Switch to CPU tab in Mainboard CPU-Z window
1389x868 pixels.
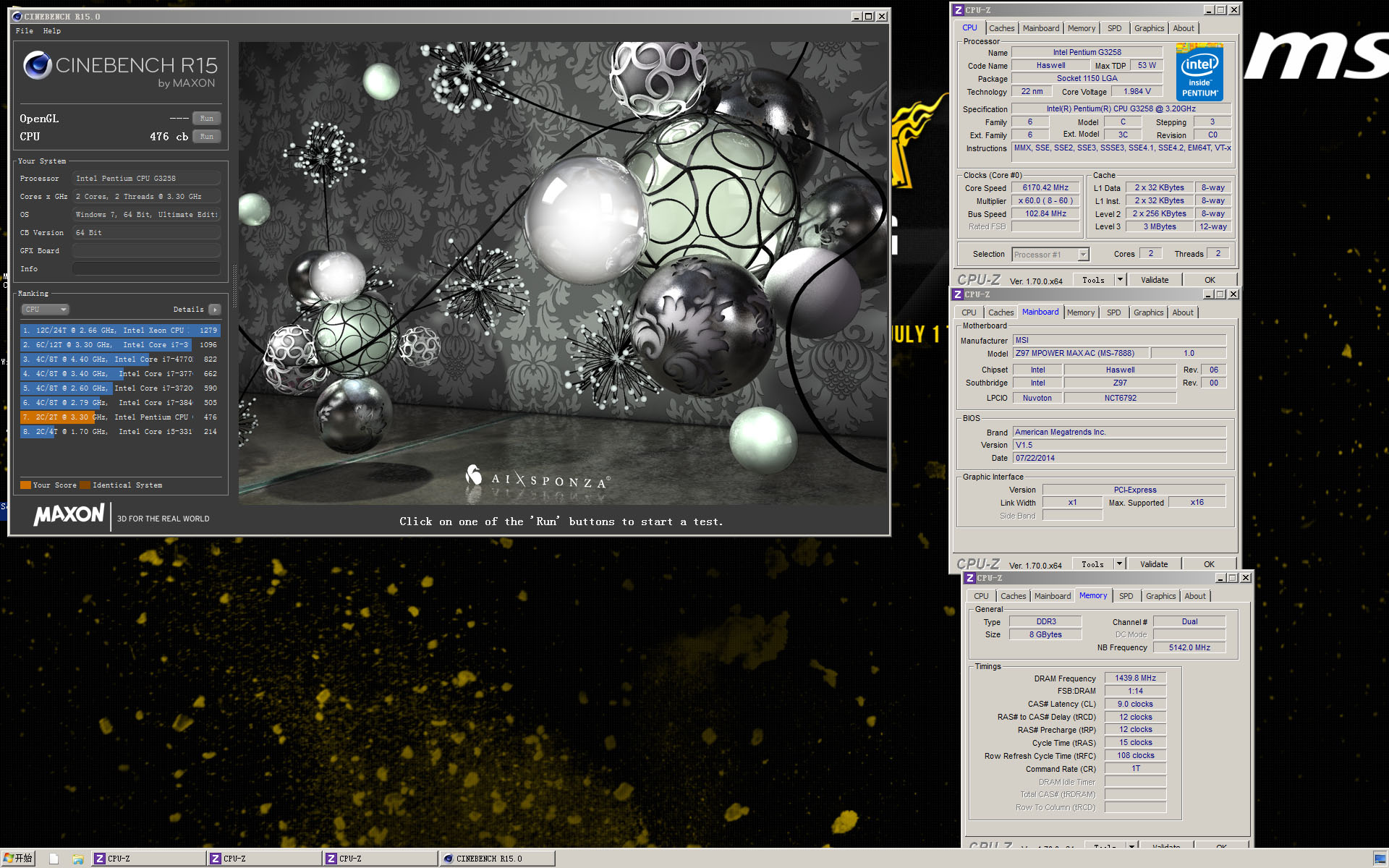969,312
